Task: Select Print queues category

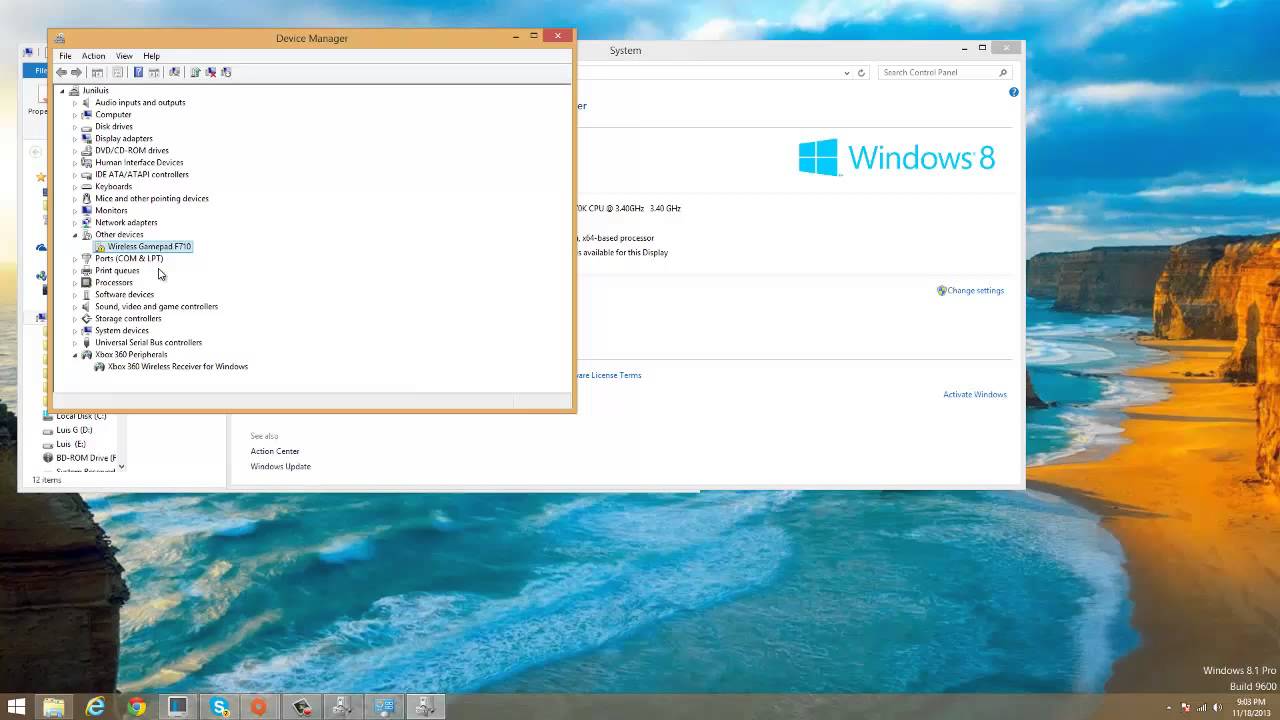Action: pos(117,270)
